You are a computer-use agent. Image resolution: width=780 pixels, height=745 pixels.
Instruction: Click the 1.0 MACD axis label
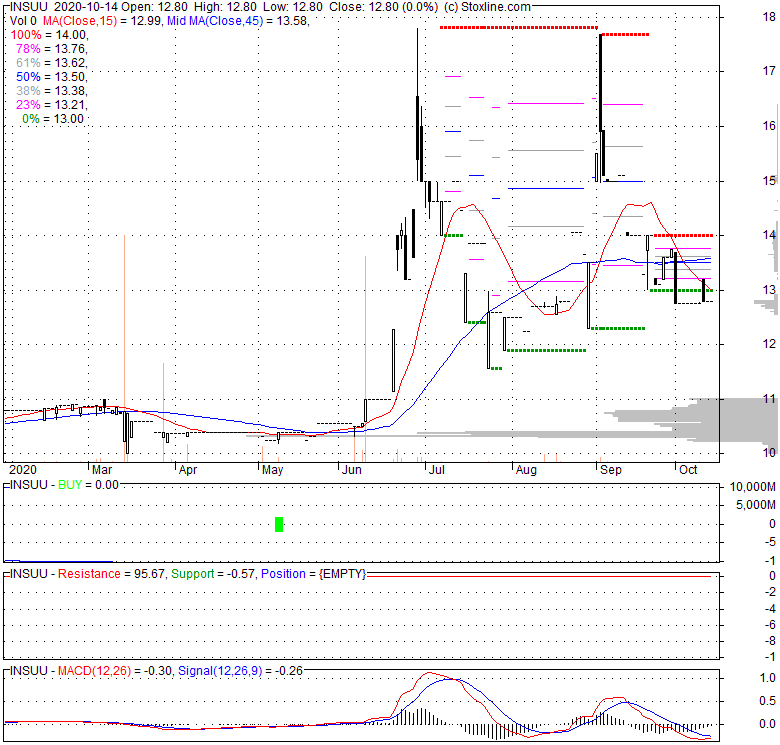tap(768, 678)
